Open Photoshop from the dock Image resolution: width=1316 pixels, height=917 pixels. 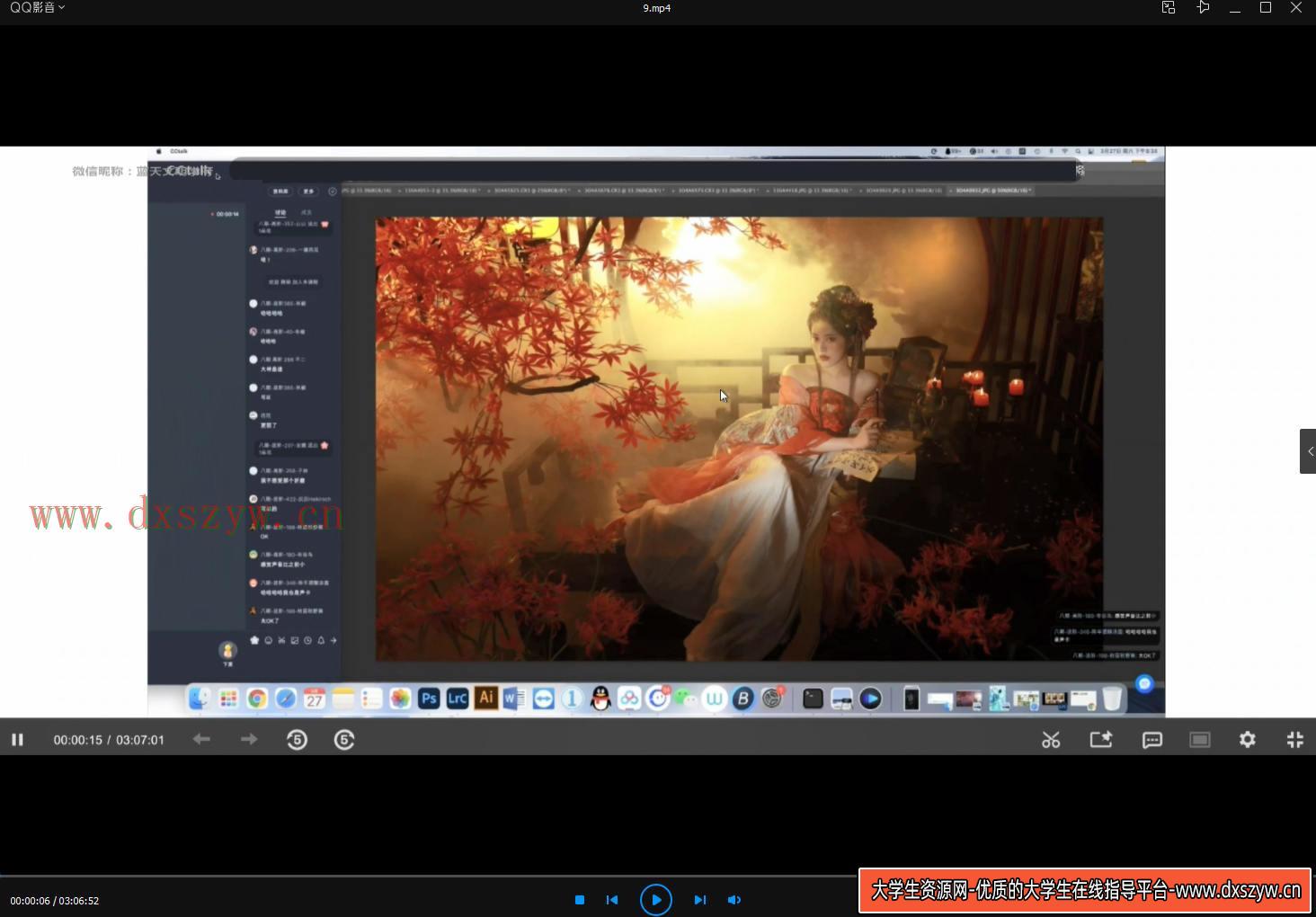point(429,699)
